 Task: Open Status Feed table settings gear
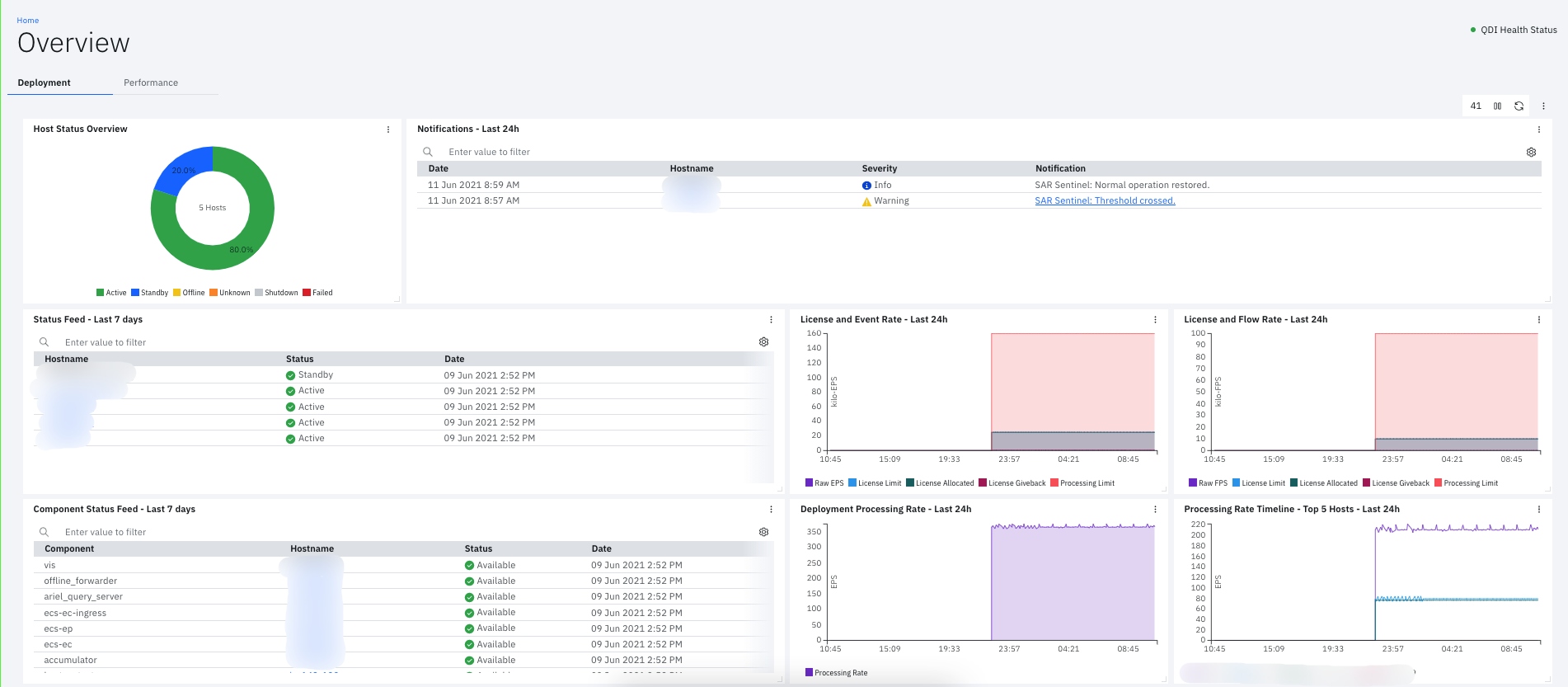point(763,342)
